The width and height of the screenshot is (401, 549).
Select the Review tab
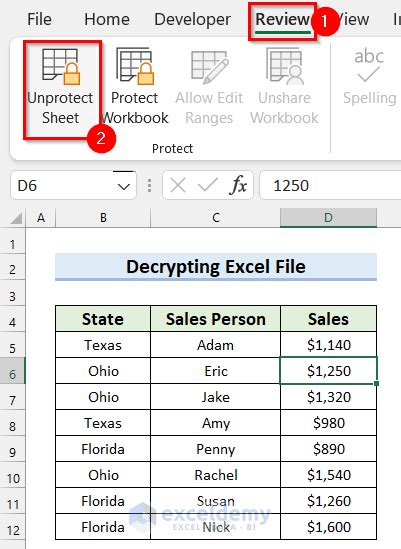tap(282, 19)
